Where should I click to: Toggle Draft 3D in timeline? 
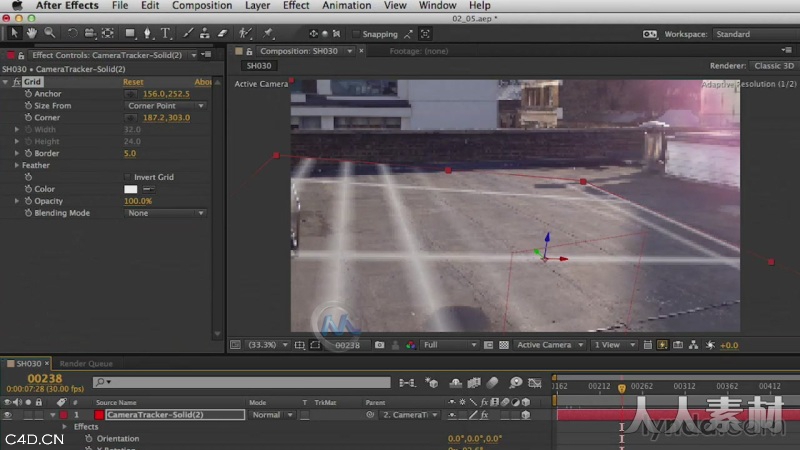click(x=432, y=383)
